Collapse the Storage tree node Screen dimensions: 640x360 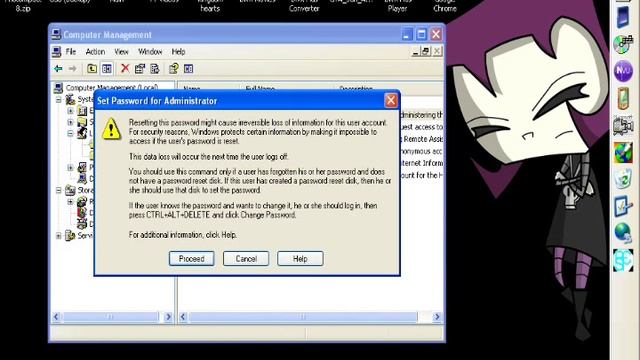click(x=58, y=190)
